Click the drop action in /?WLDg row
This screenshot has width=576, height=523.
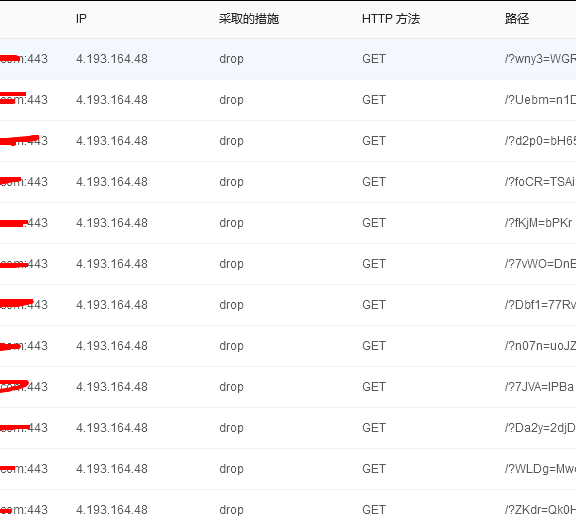231,469
